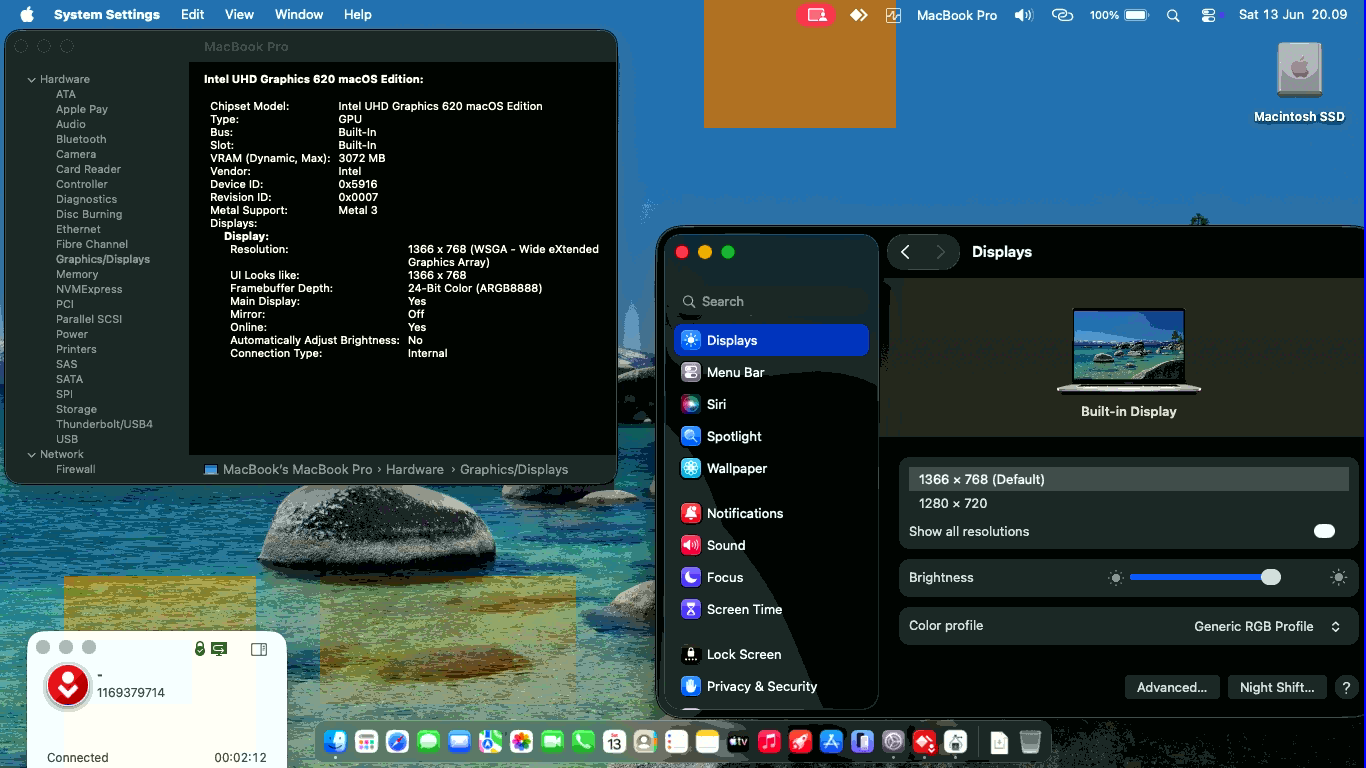Open the Music app in the Dock
Screen dimensions: 1366x768
click(x=769, y=742)
